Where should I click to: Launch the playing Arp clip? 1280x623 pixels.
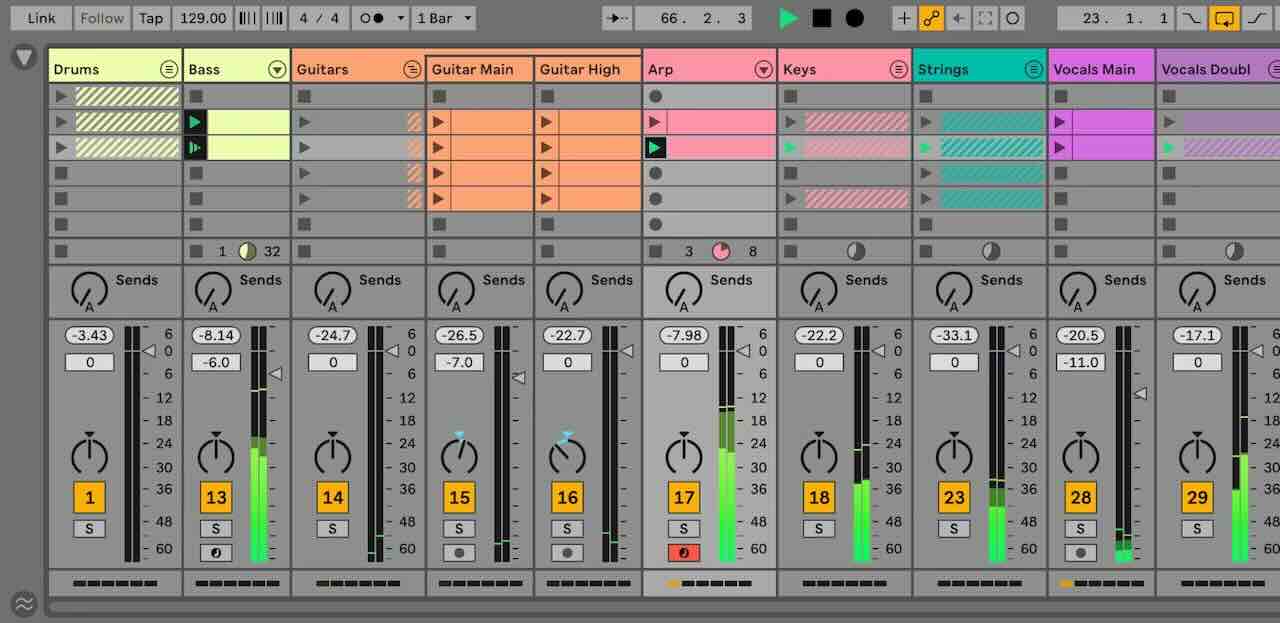(655, 148)
